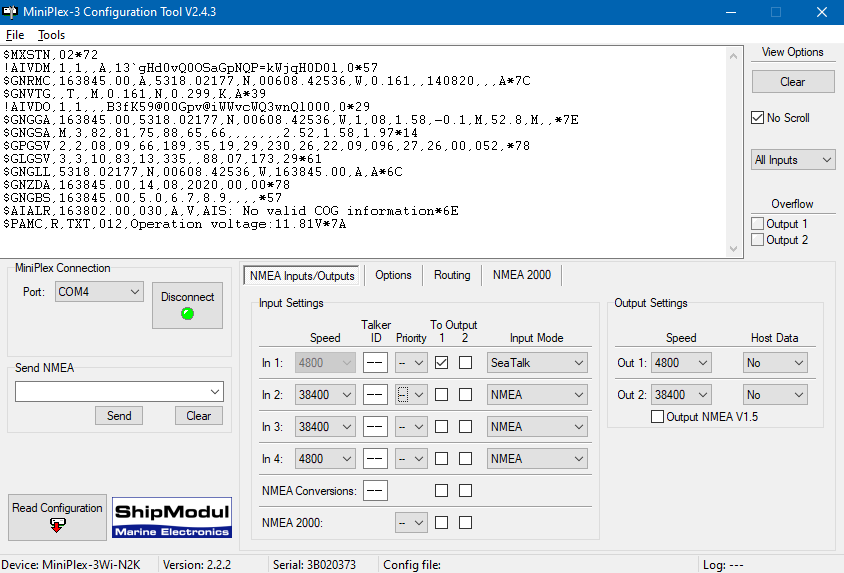Click the $GNRMC sentence line

pos(267,81)
